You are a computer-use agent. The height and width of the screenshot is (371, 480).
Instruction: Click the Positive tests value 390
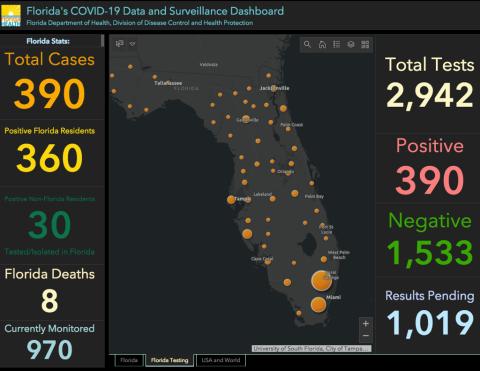click(430, 180)
